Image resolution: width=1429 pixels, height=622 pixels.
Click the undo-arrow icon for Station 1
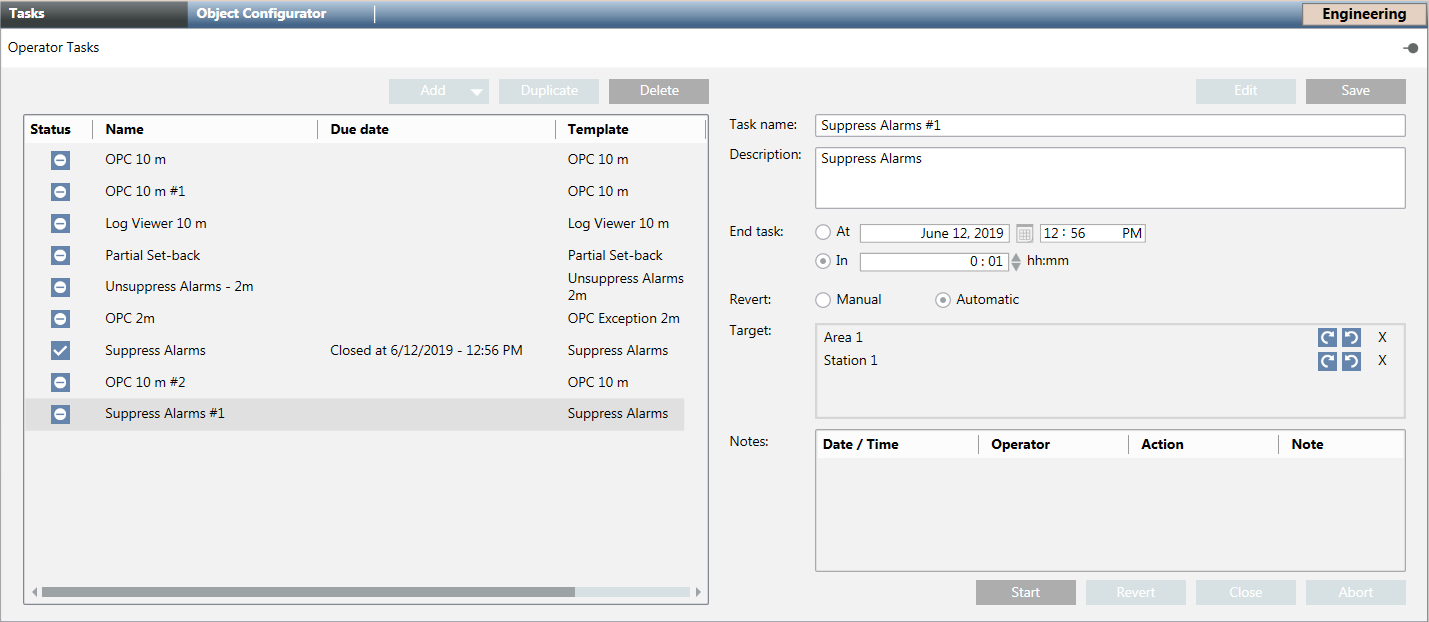[x=1351, y=361]
